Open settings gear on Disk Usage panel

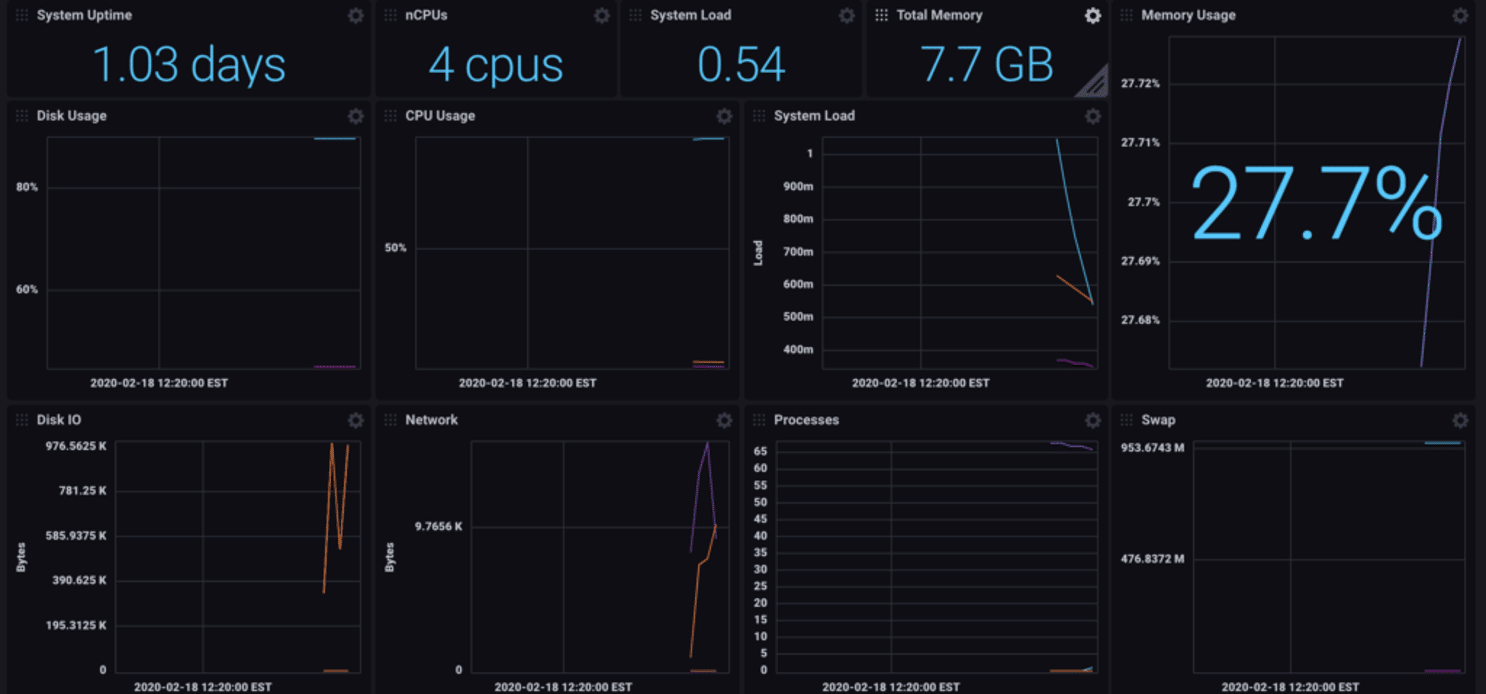(x=355, y=116)
